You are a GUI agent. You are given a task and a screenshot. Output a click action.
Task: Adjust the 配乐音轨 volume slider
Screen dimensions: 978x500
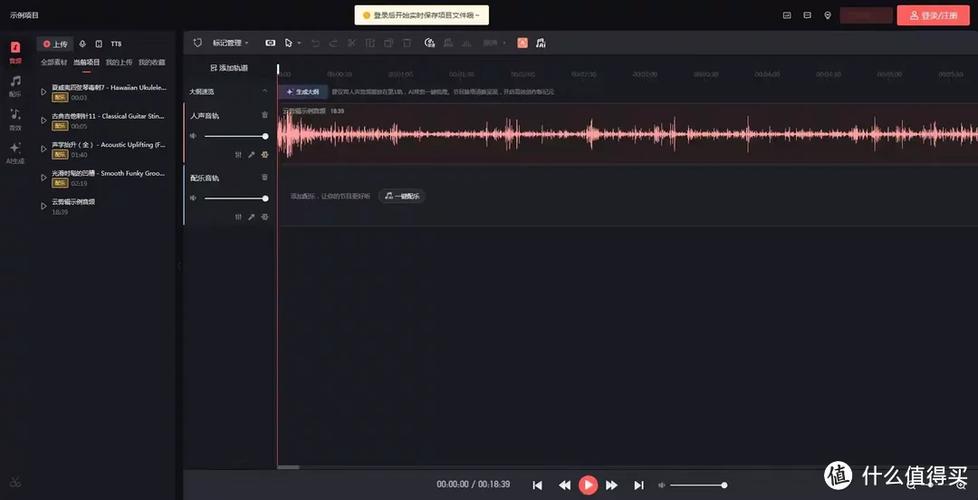coord(236,198)
